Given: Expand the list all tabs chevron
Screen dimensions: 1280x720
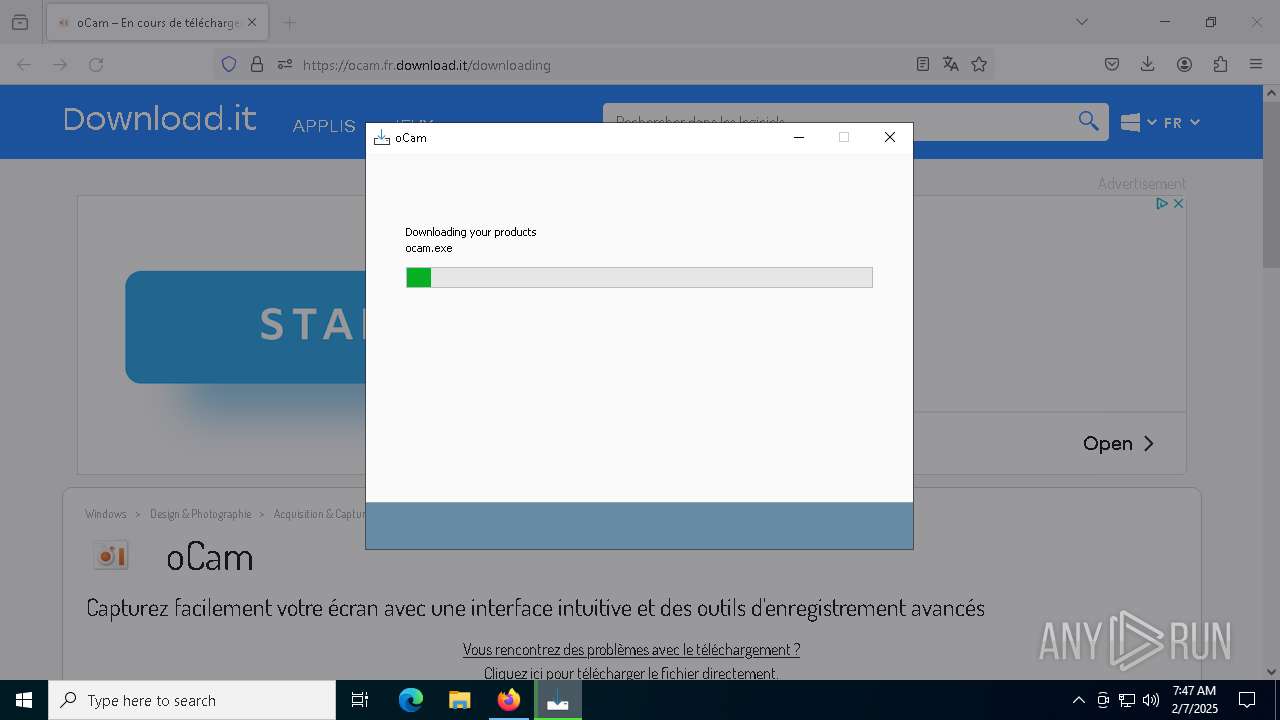Looking at the screenshot, I should click(x=1081, y=22).
